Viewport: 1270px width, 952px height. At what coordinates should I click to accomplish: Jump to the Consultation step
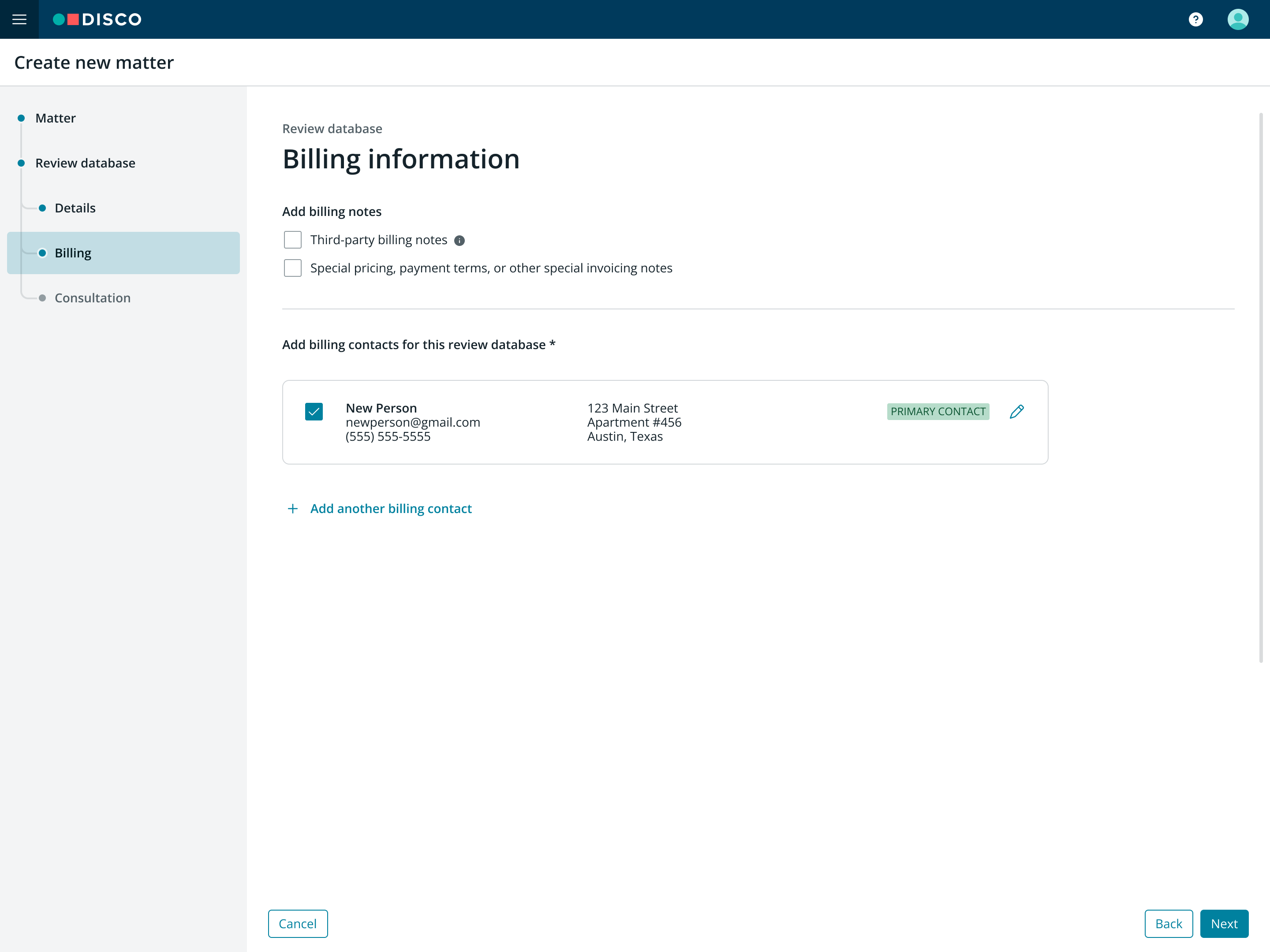(93, 298)
